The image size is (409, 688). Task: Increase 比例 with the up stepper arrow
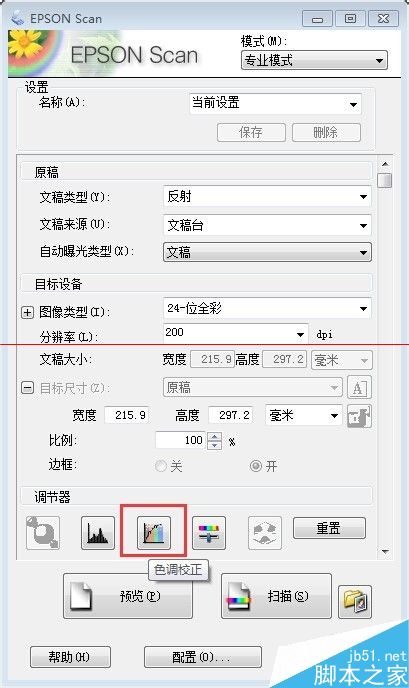point(214,437)
